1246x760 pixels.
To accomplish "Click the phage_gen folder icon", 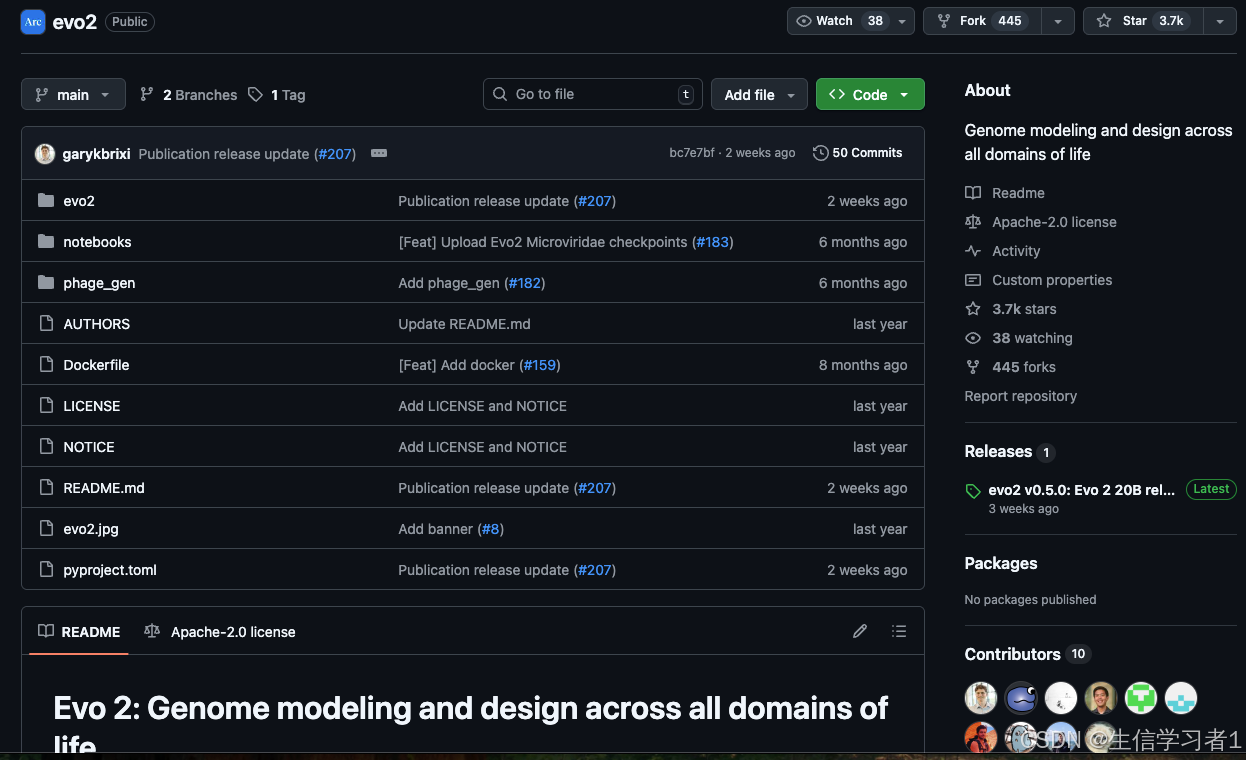I will point(45,283).
